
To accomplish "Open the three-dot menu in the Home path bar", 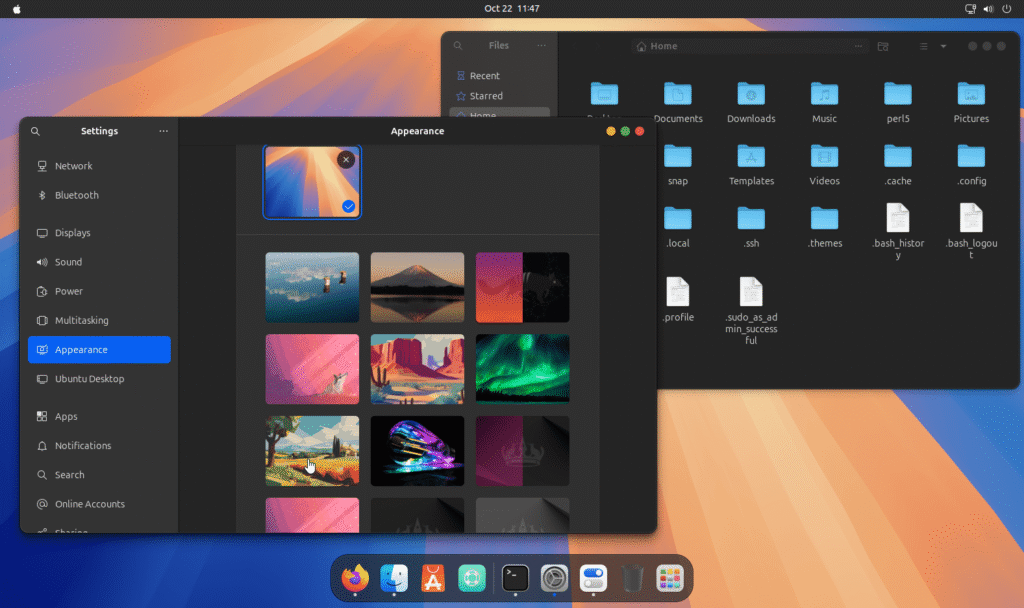I will [x=858, y=46].
